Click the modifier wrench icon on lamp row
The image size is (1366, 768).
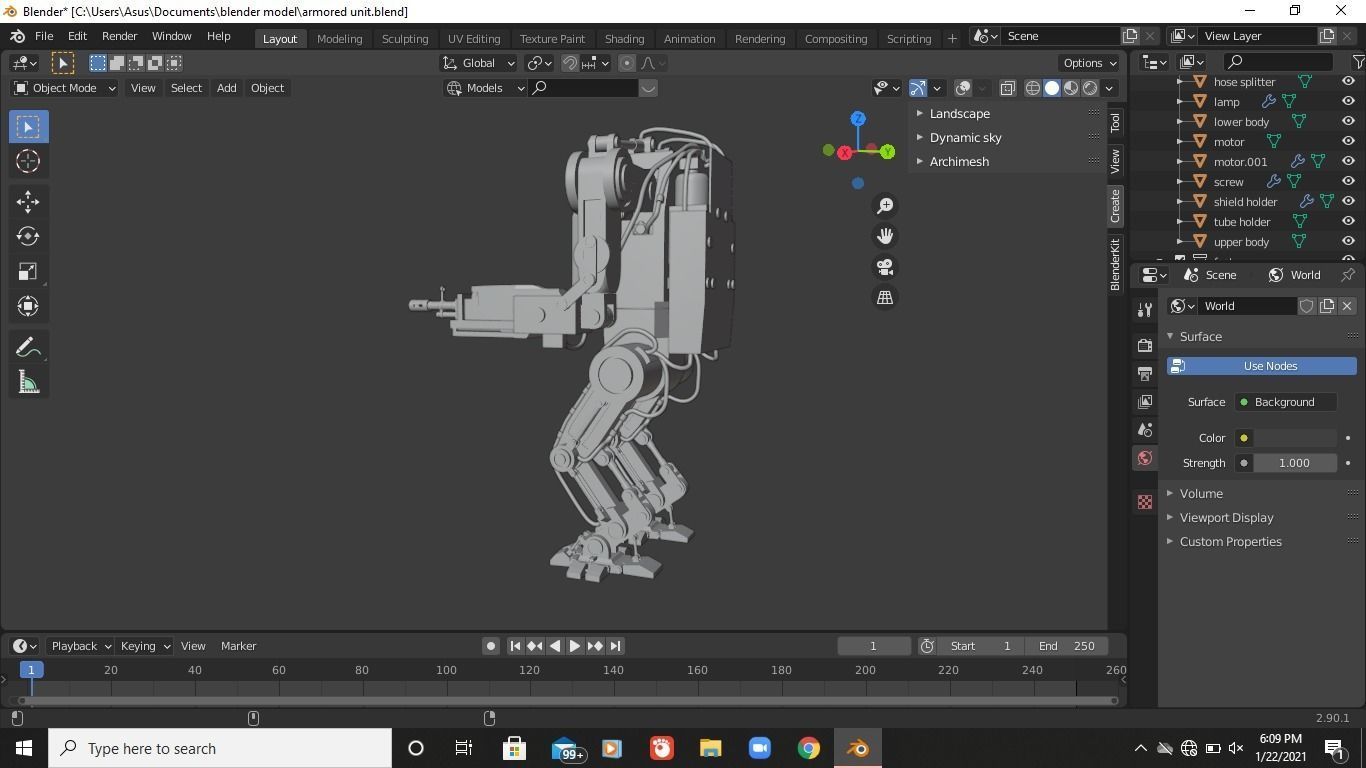pos(1269,102)
